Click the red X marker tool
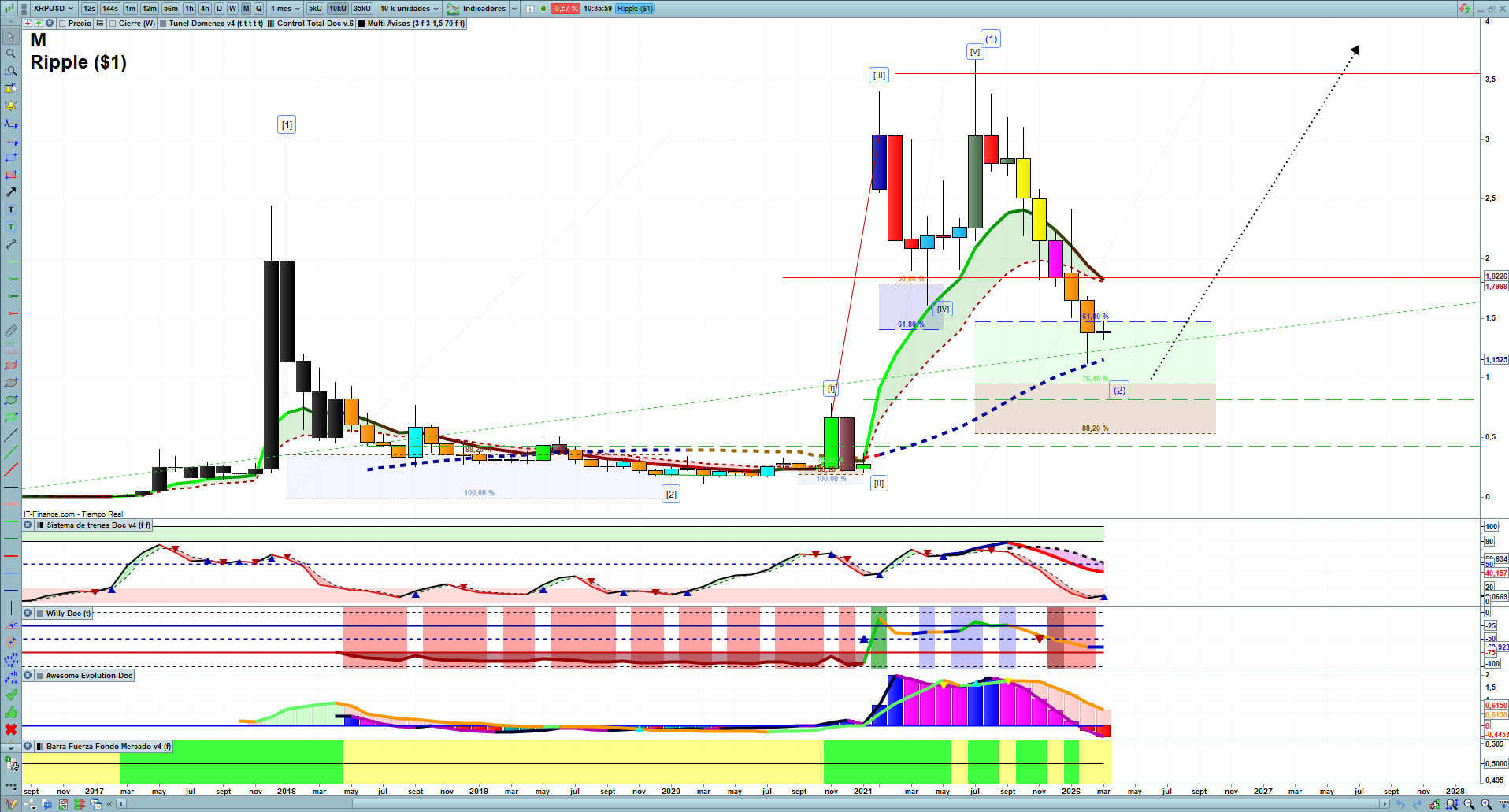 pos(11,729)
